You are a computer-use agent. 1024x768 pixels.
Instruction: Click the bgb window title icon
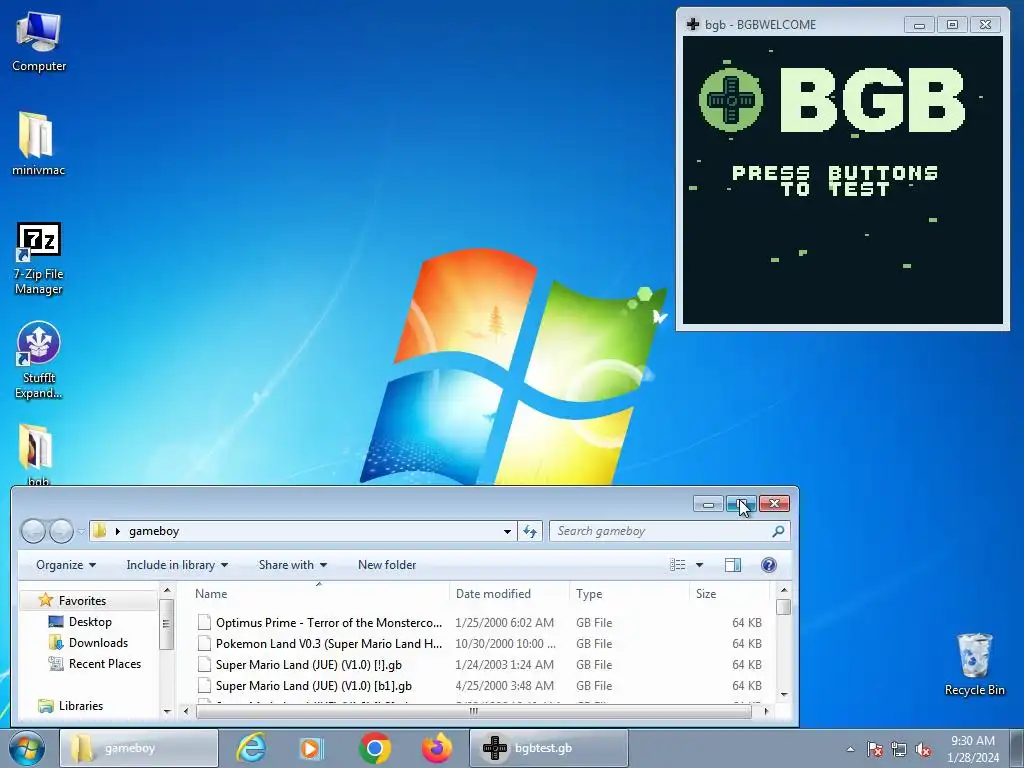pos(693,25)
